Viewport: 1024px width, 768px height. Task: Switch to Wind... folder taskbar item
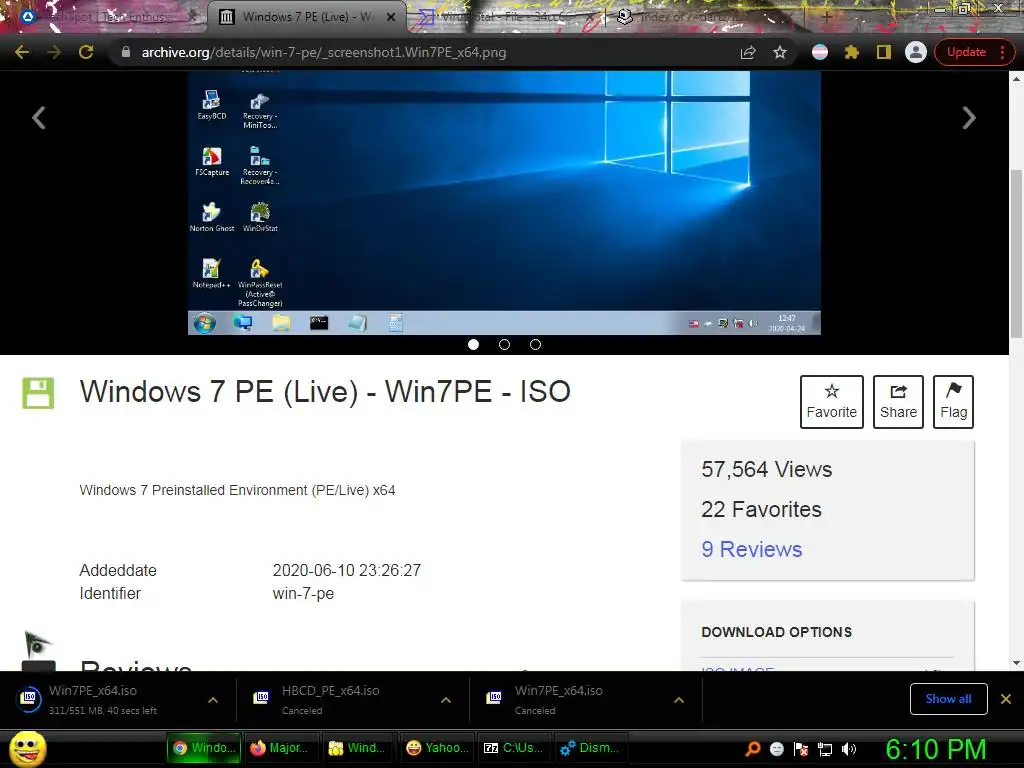click(358, 748)
